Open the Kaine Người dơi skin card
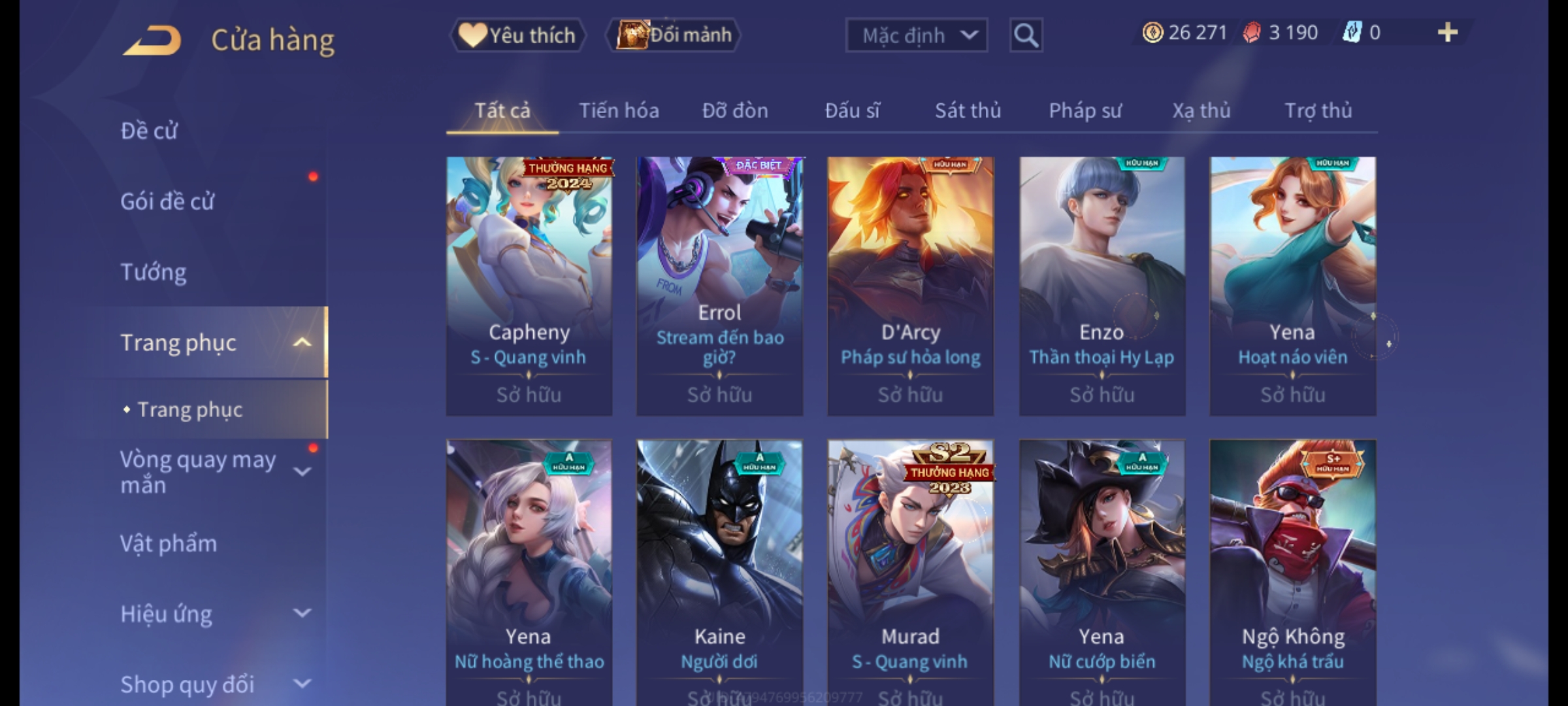Viewport: 1568px width, 706px height. 719,573
